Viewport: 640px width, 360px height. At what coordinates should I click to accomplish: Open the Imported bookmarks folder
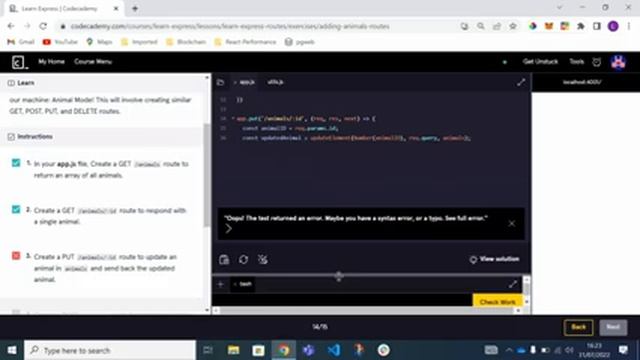[x=139, y=42]
